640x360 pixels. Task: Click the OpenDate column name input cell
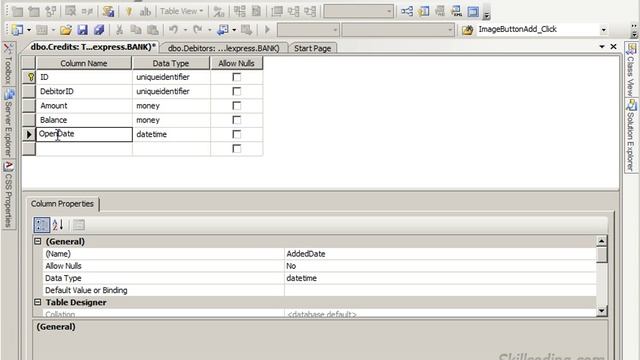click(x=84, y=134)
